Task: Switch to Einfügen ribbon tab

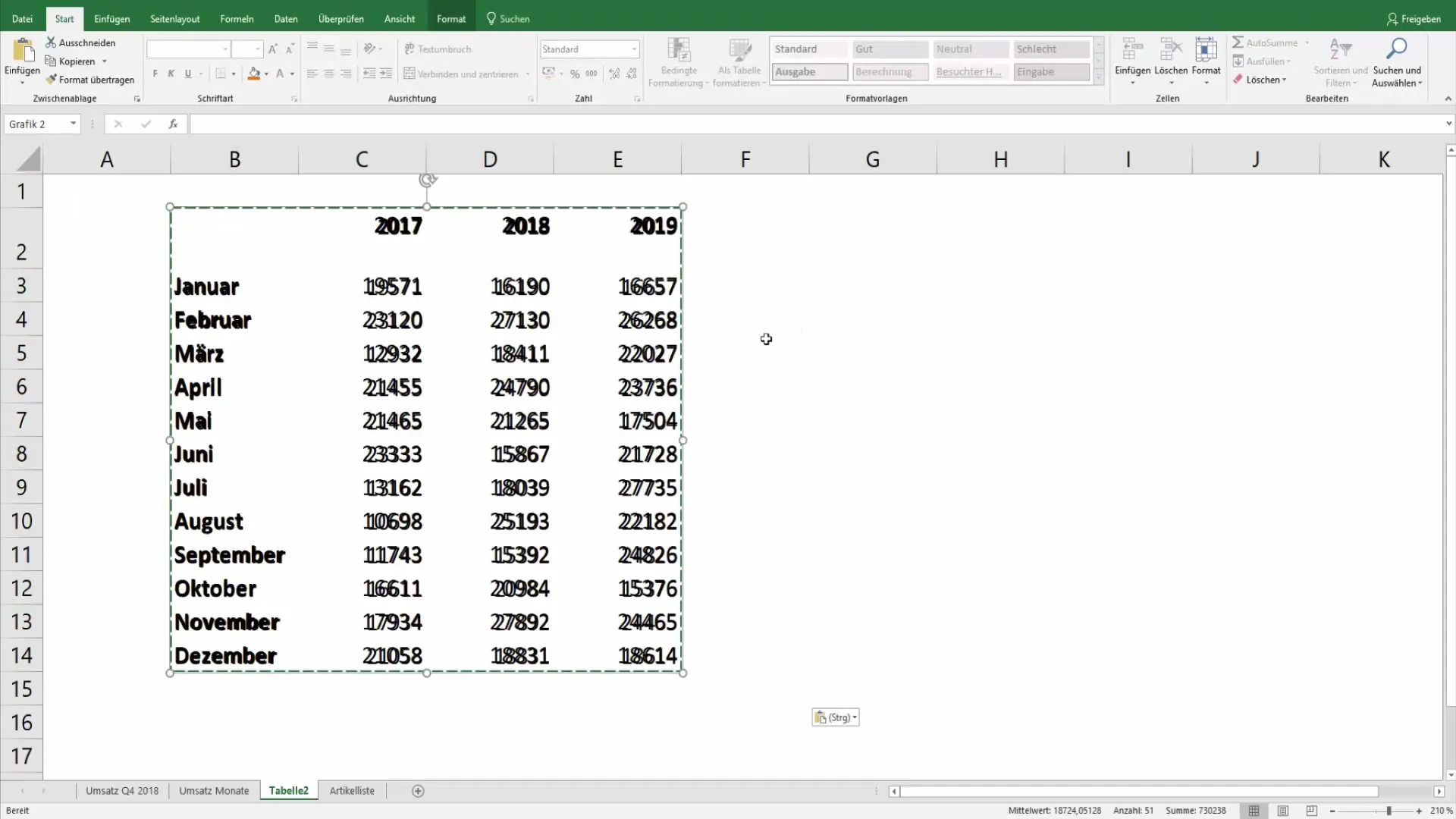Action: (x=111, y=19)
